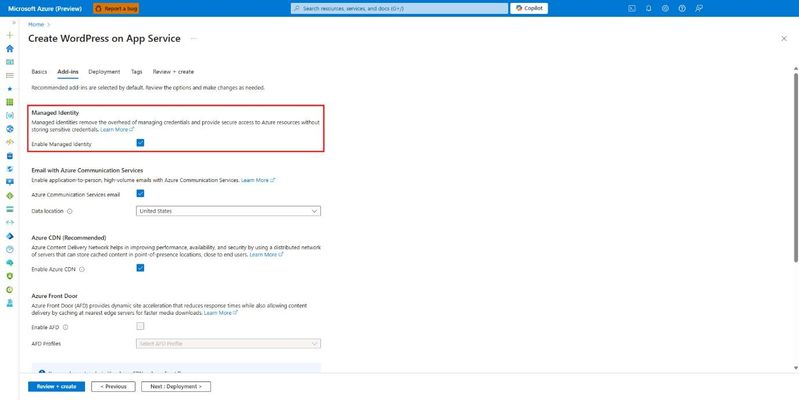Expand the left sidebar with double chevron
This screenshot has width=799, height=400.
14,23
